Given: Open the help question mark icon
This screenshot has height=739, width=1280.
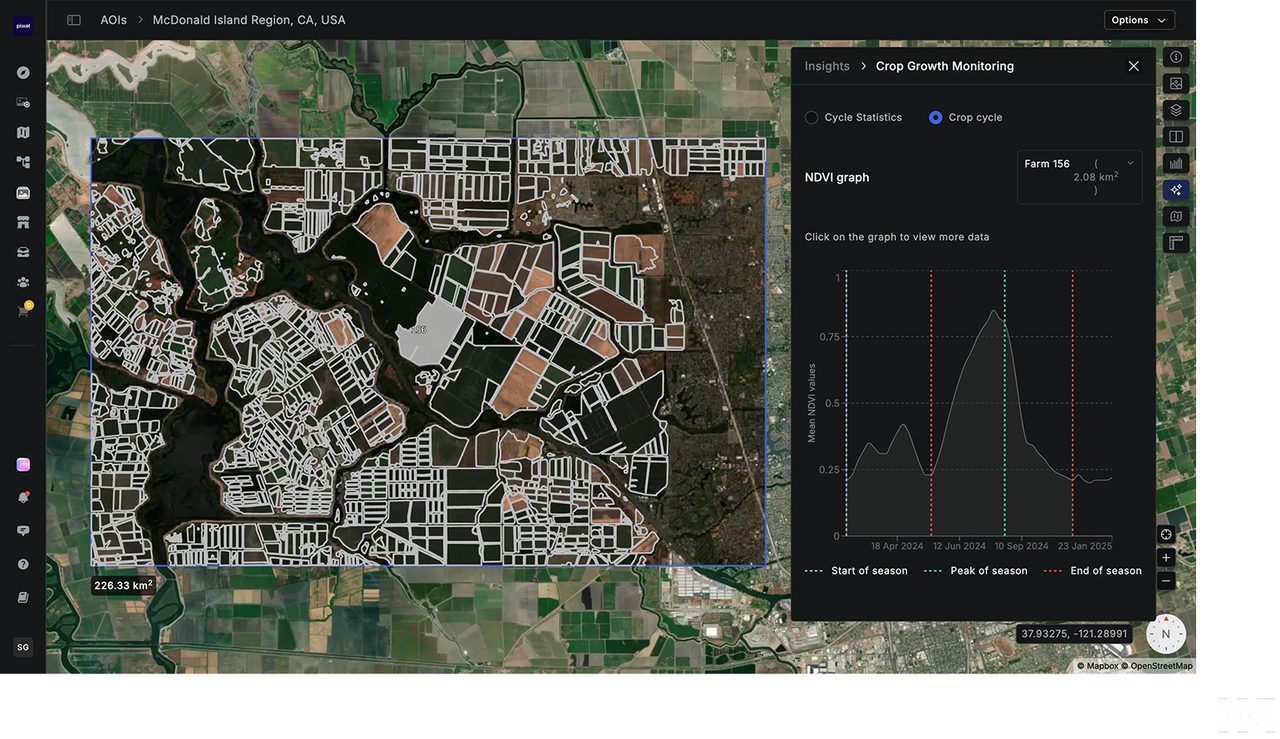Looking at the screenshot, I should coord(23,564).
